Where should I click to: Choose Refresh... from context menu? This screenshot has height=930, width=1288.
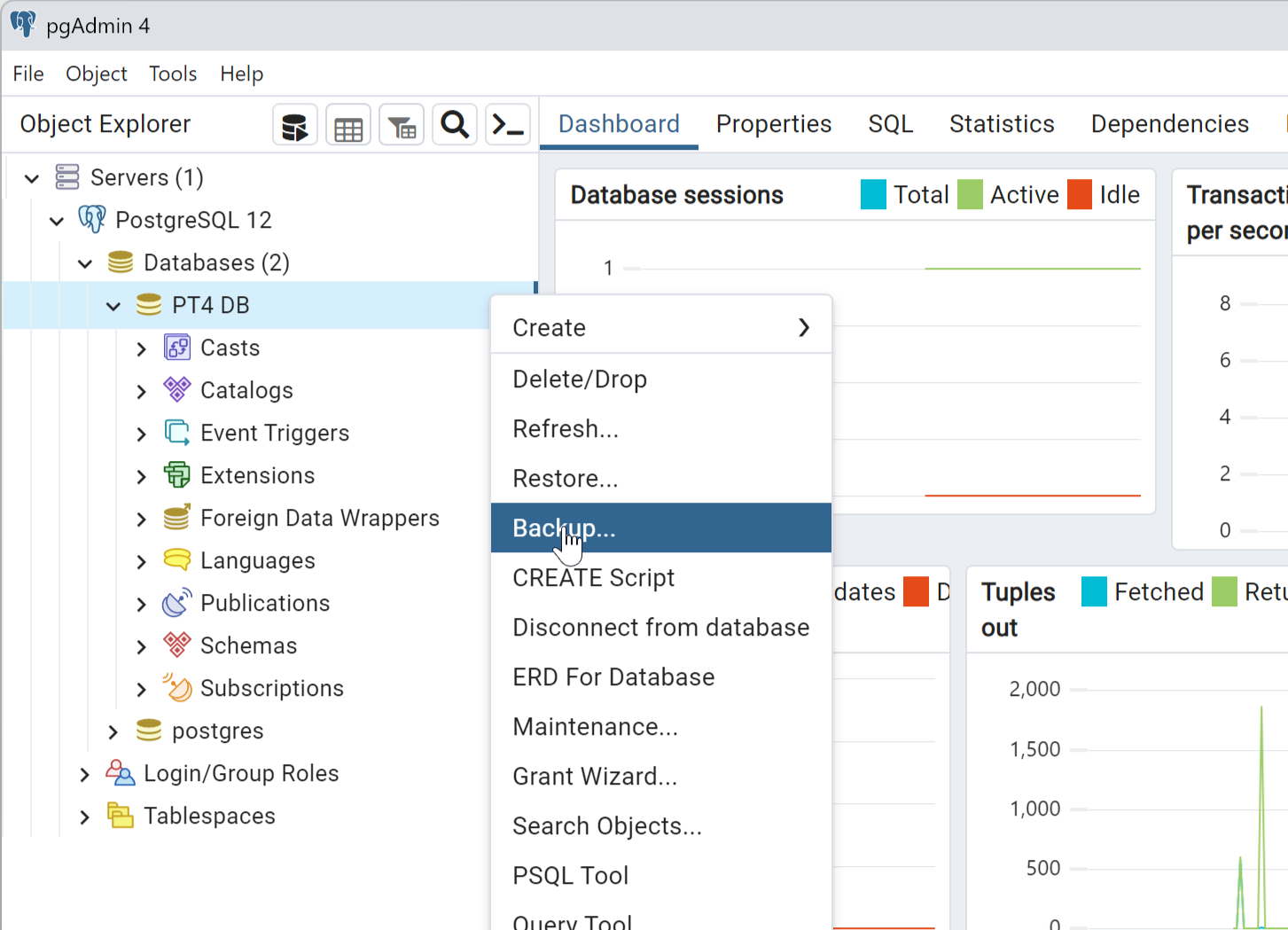(661, 429)
